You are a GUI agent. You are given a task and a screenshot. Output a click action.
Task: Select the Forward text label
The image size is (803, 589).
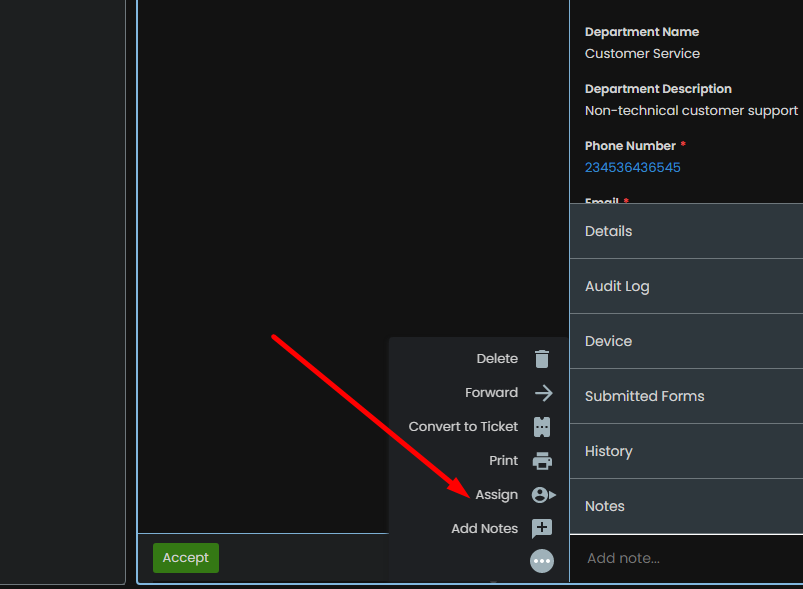[491, 393]
